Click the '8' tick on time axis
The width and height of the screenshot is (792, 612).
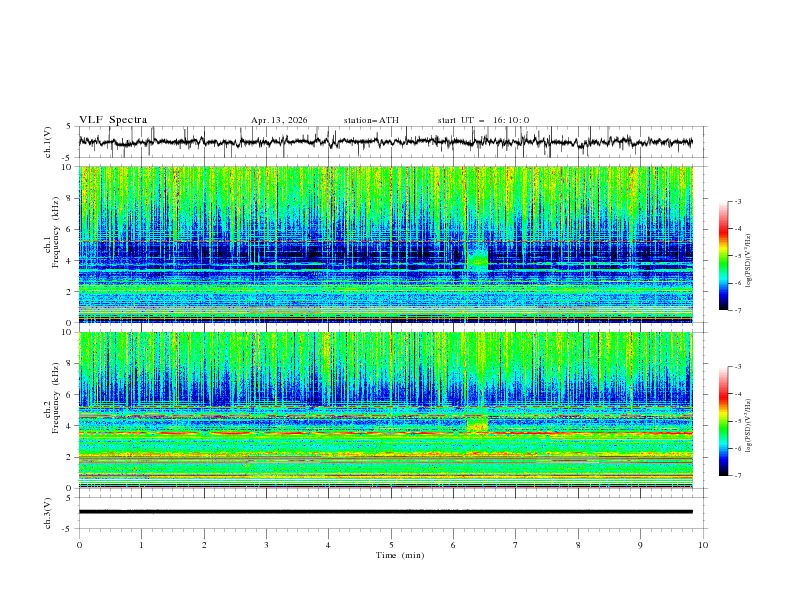(578, 545)
